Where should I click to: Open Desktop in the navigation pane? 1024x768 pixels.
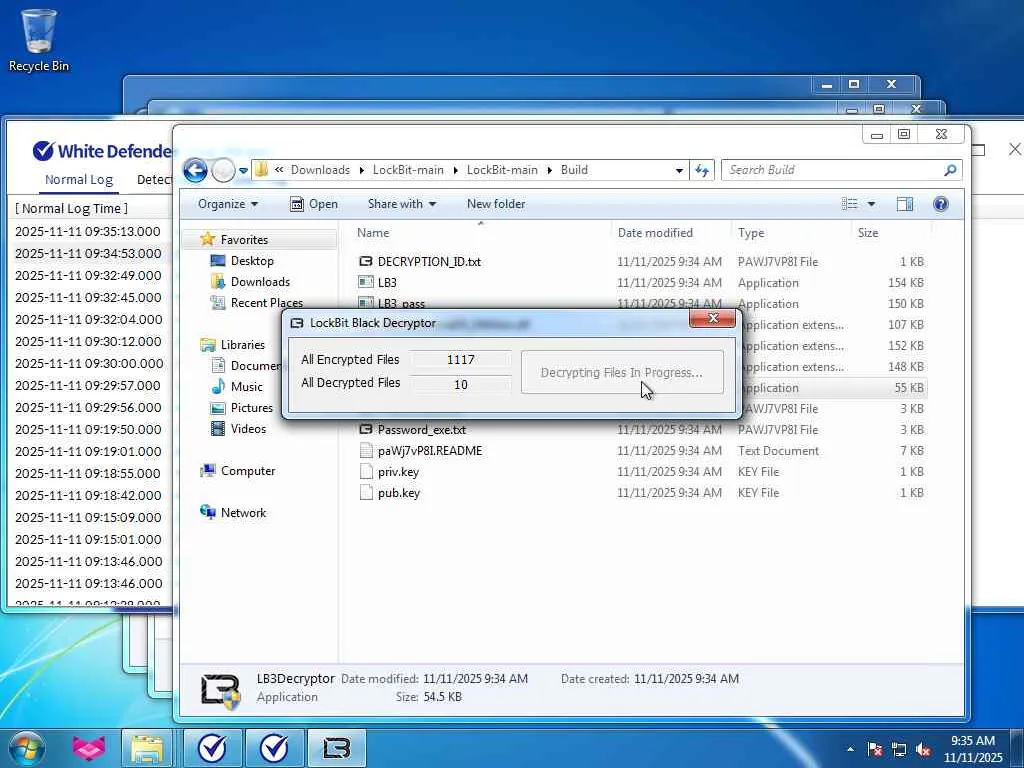251,261
